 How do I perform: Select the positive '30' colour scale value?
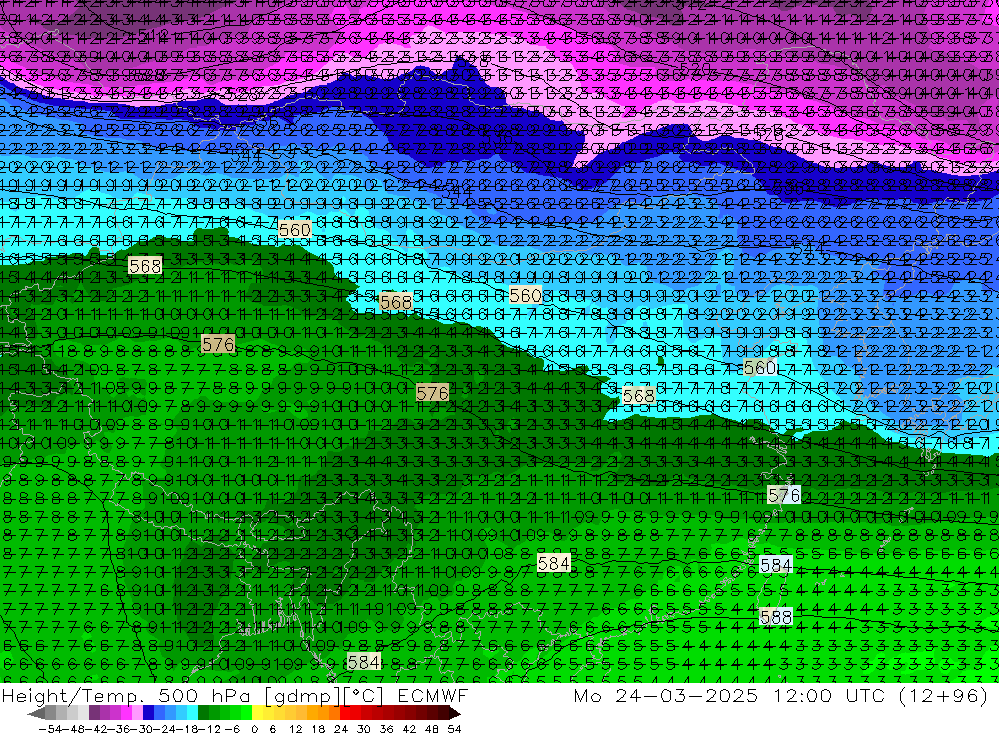coord(364,729)
